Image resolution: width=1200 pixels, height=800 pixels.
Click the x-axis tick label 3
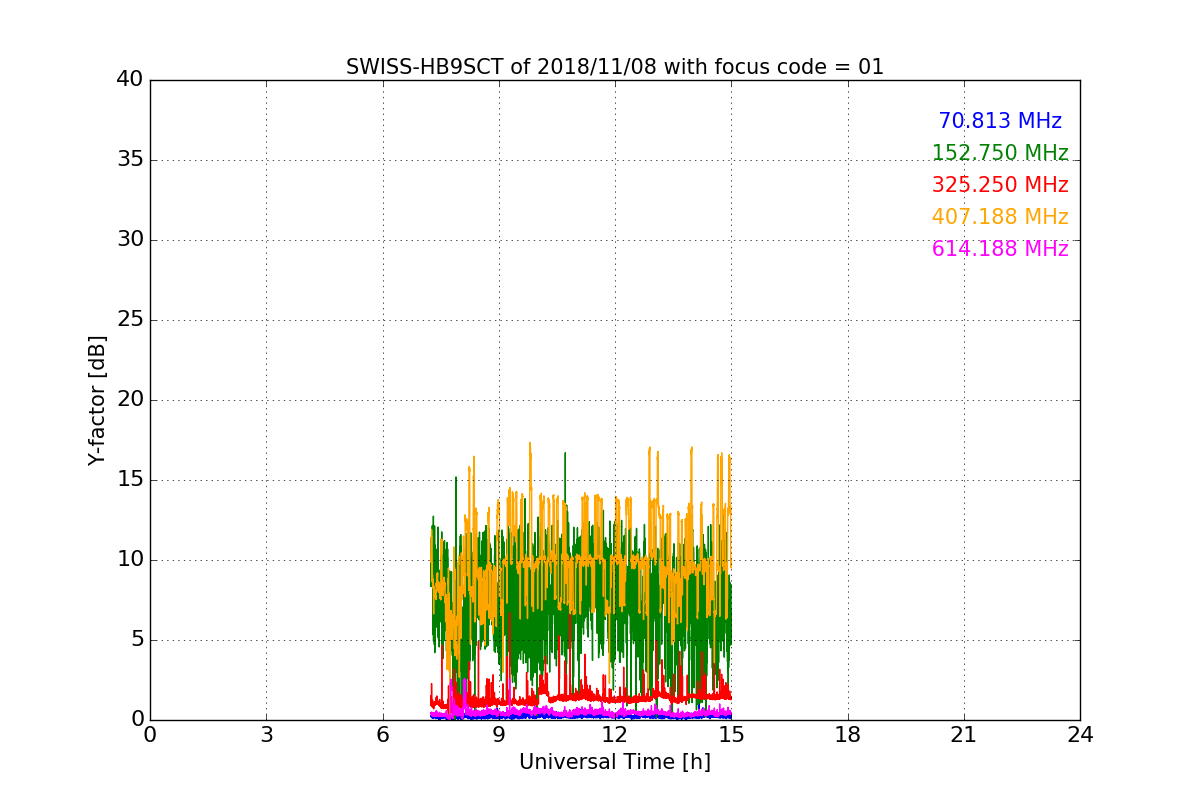pos(266,735)
